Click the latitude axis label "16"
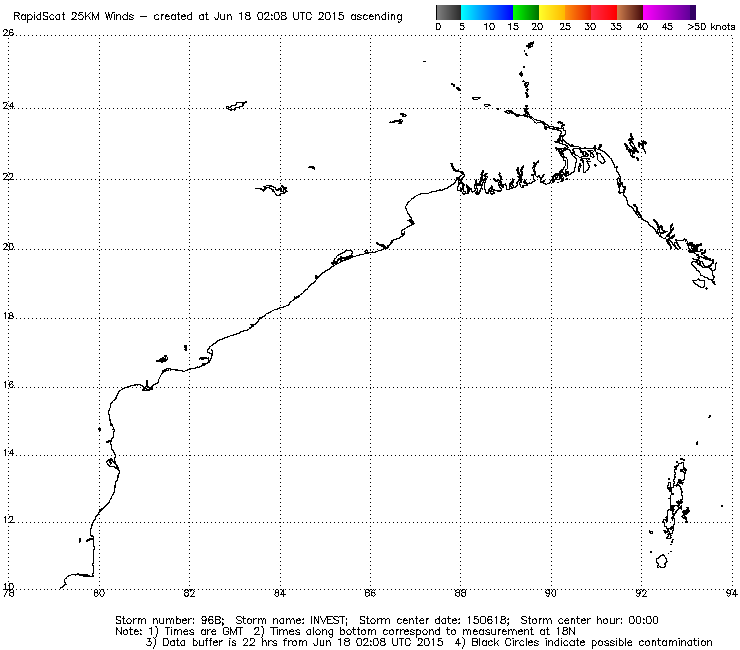Screen dimensions: 740x650 pos(8,385)
